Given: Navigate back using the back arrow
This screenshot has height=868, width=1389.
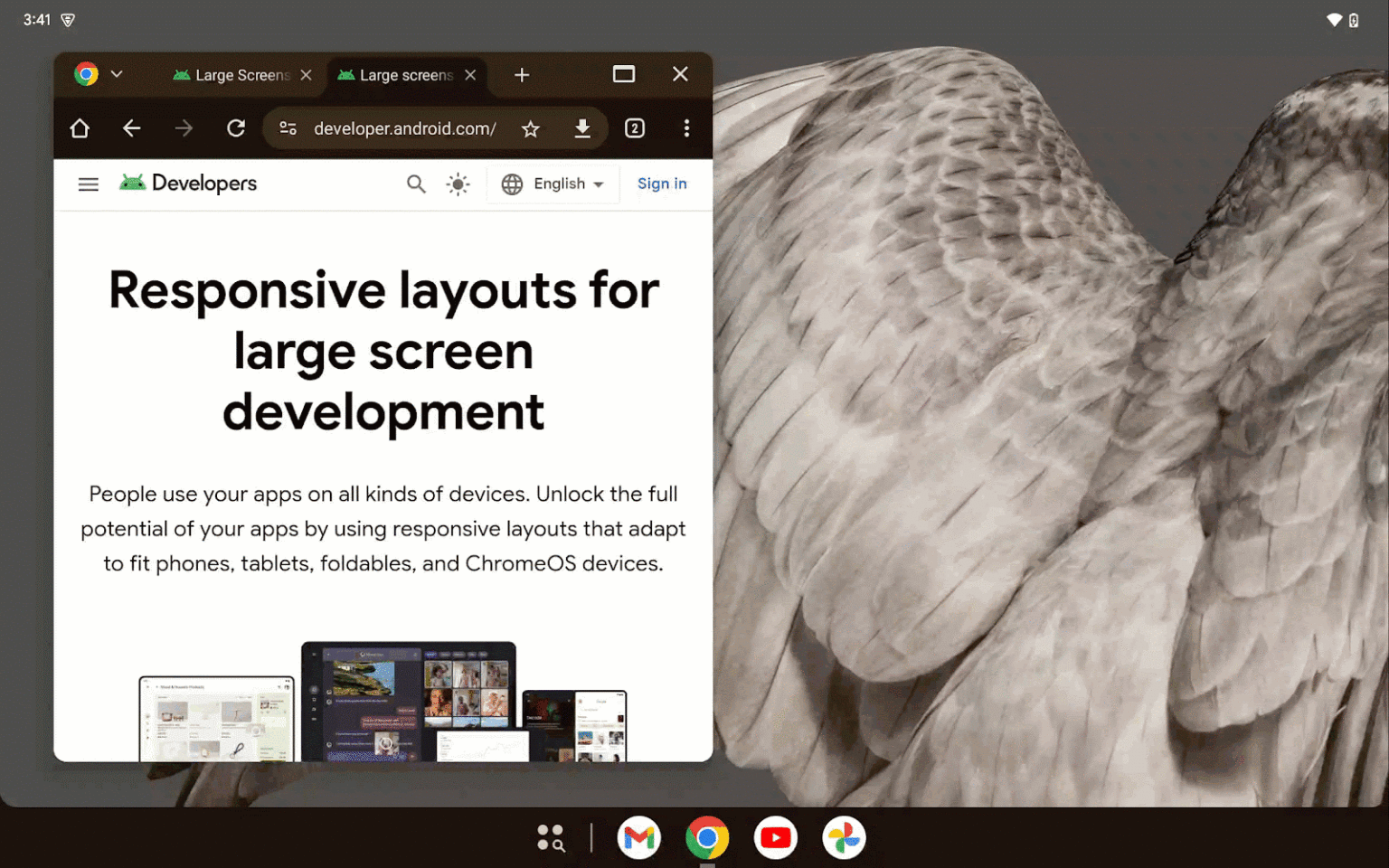Looking at the screenshot, I should click(131, 127).
